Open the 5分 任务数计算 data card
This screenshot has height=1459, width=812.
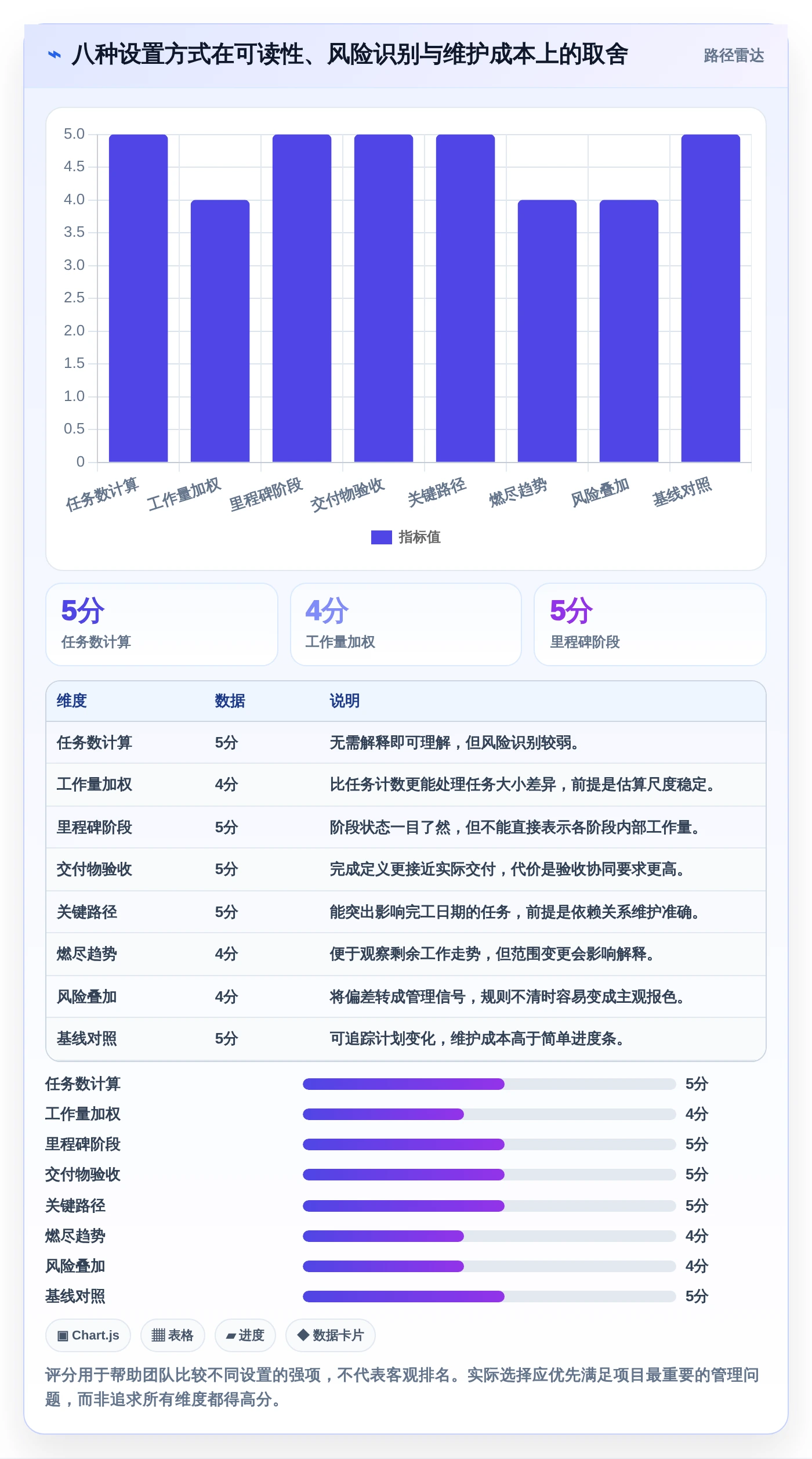(x=162, y=624)
